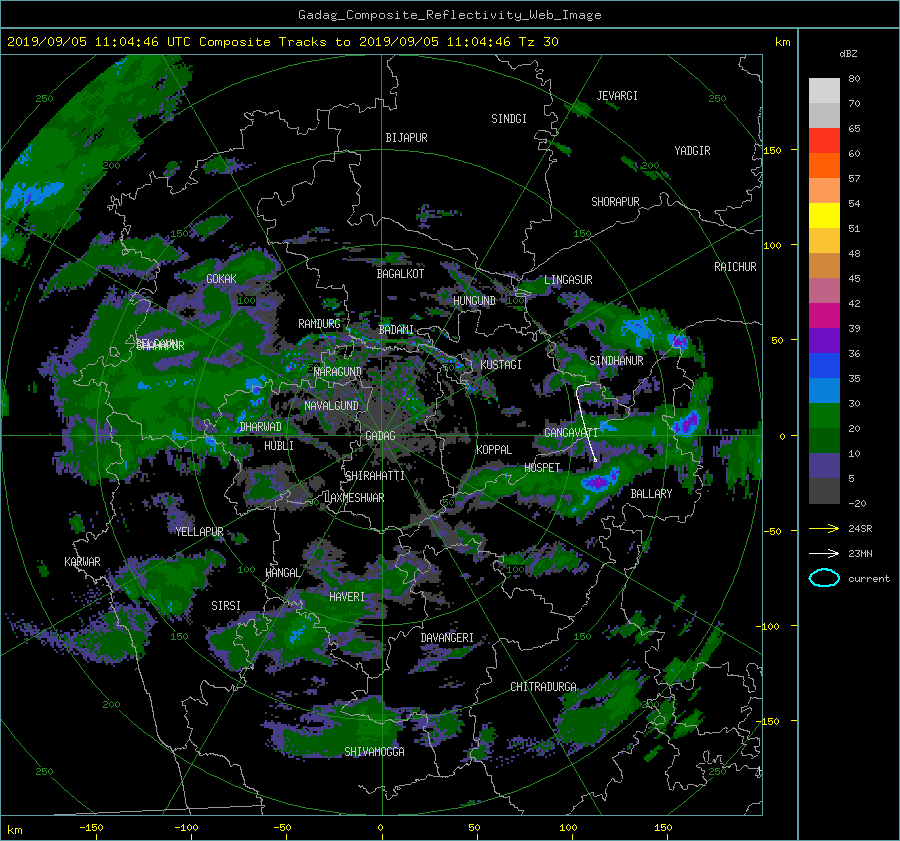Click the cyan current ellipse legend icon
Screen dimensions: 900x841
click(824, 578)
